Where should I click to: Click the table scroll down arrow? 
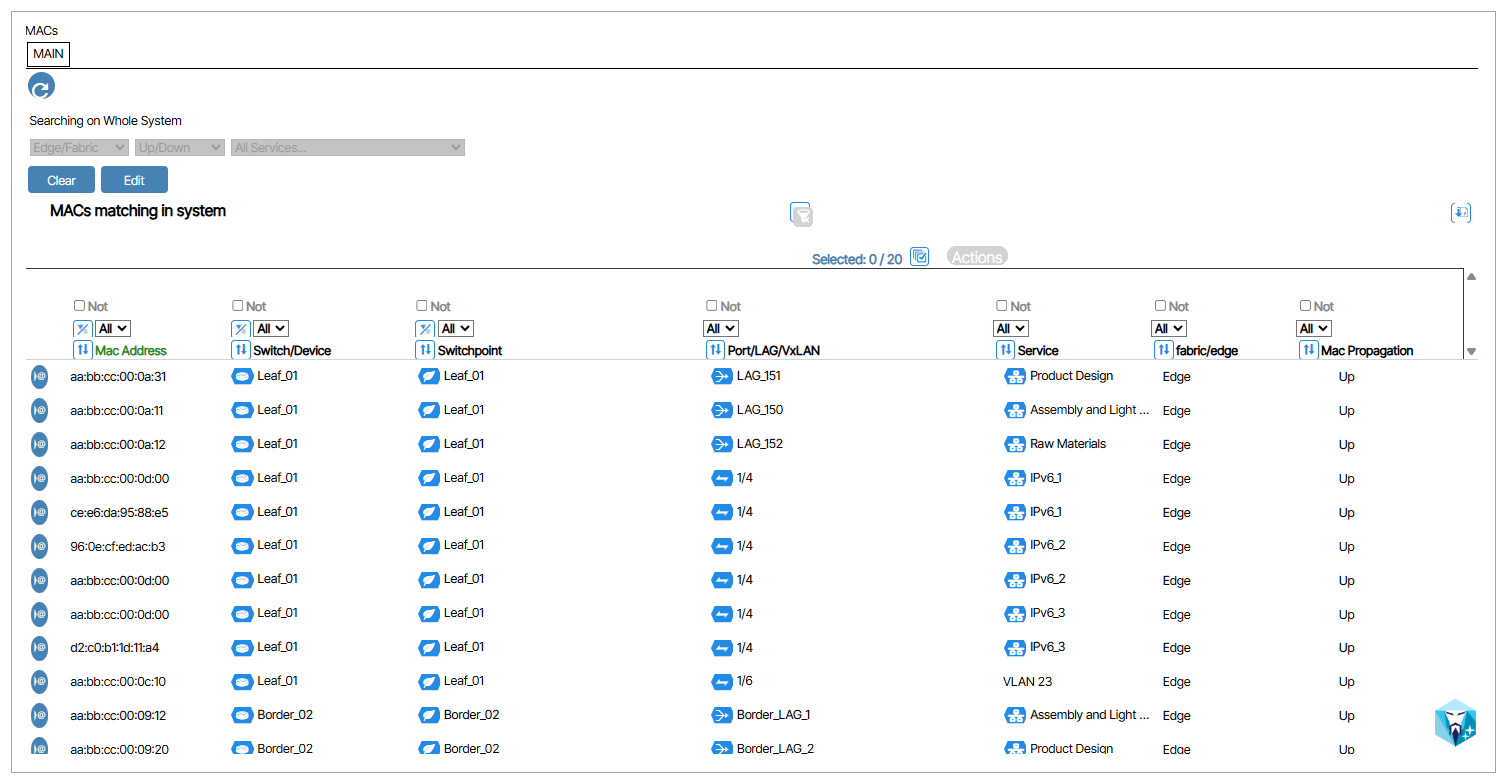point(1471,351)
